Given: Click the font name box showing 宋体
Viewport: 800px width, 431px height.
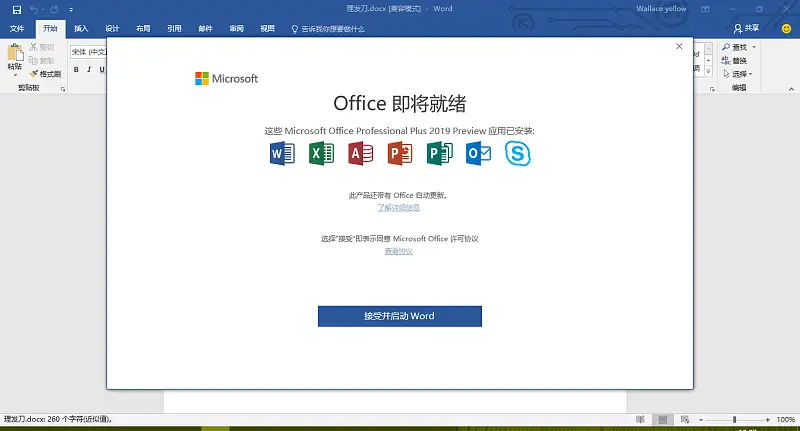Looking at the screenshot, I should (88, 52).
